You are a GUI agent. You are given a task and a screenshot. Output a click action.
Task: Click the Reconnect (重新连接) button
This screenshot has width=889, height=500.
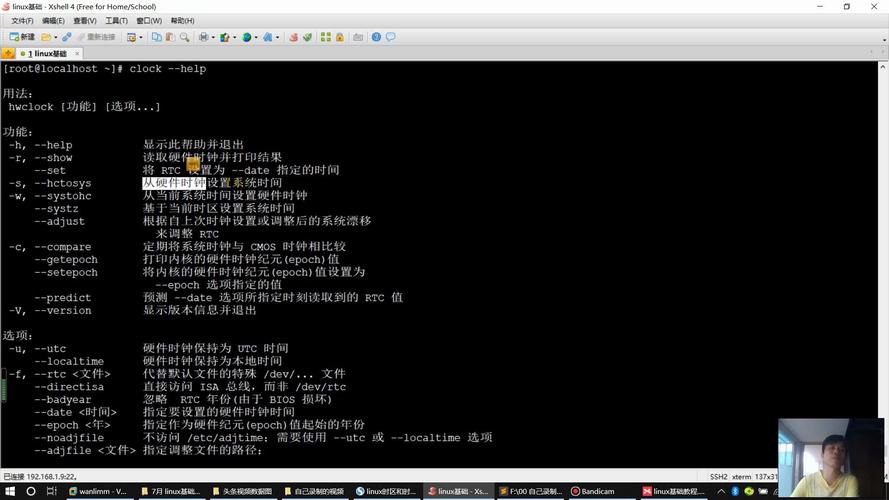(96, 37)
